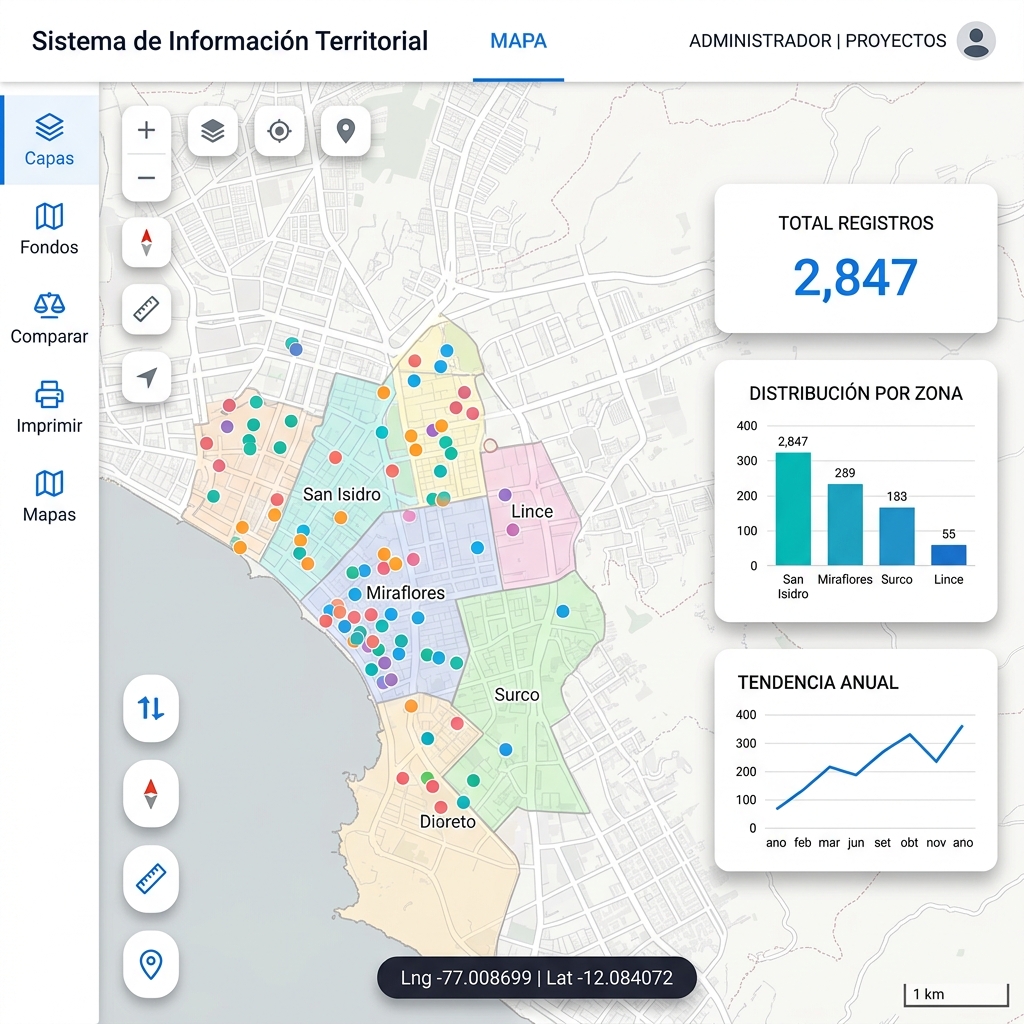This screenshot has height=1024, width=1024.
Task: Click the DISTRIBUCIÓN POR ZONA heading
Action: tap(856, 394)
